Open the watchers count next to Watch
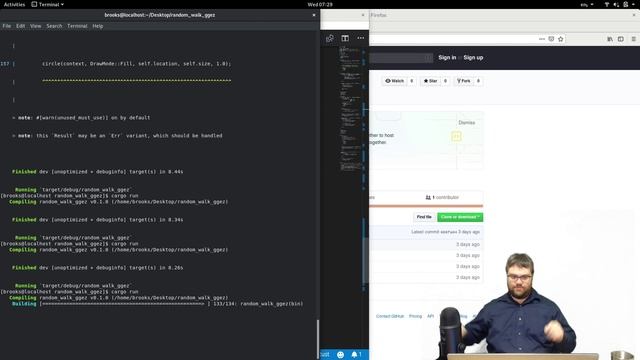 [x=411, y=81]
